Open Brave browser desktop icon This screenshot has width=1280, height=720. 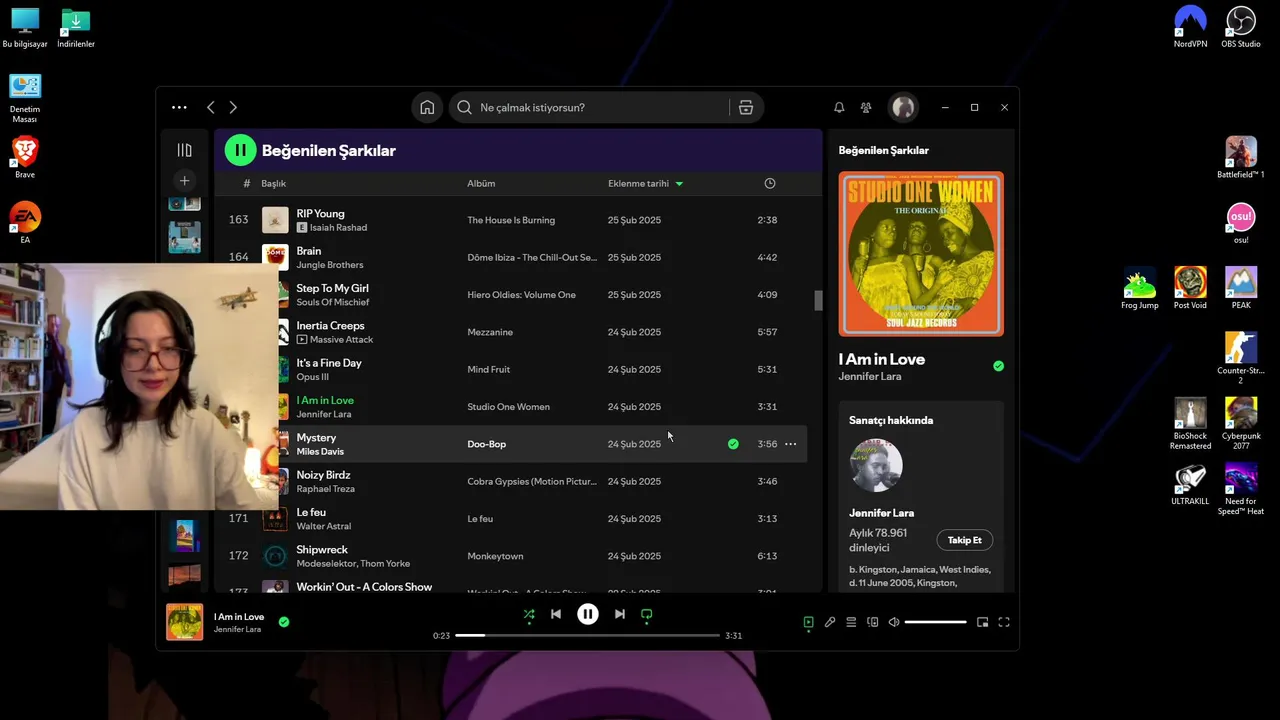click(25, 158)
